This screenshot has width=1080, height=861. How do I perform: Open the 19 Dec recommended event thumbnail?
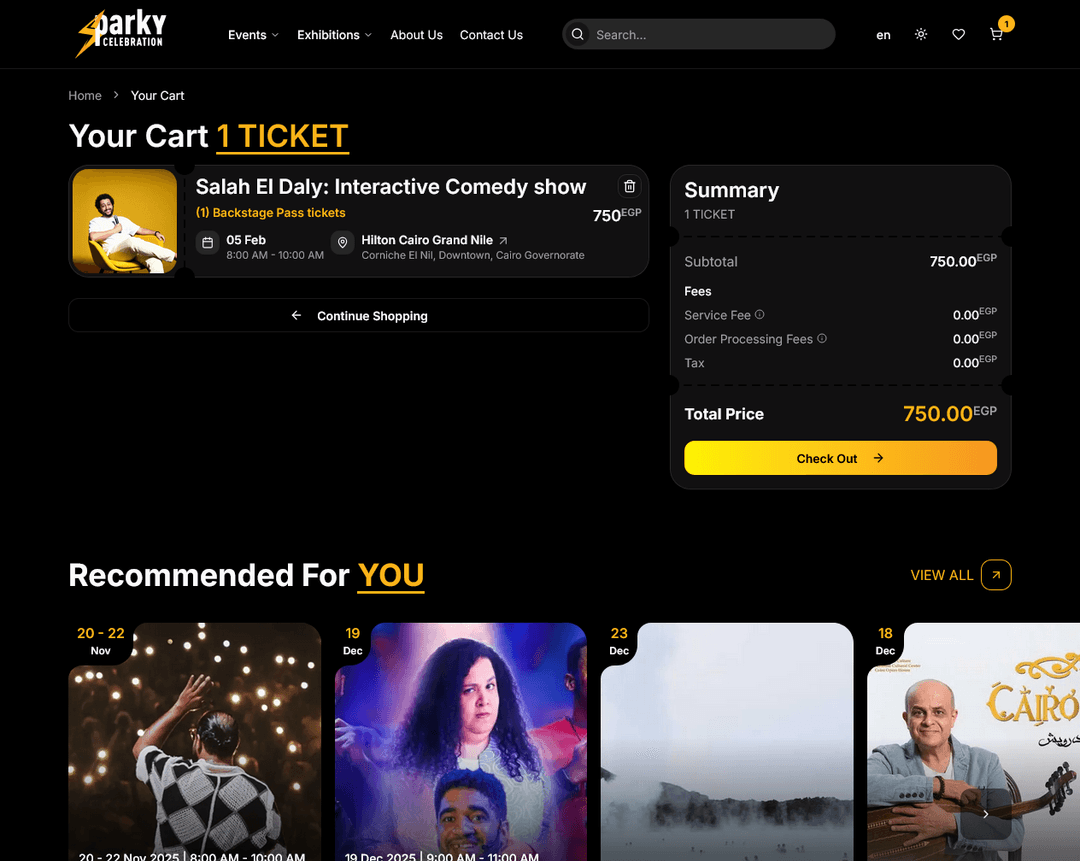460,742
